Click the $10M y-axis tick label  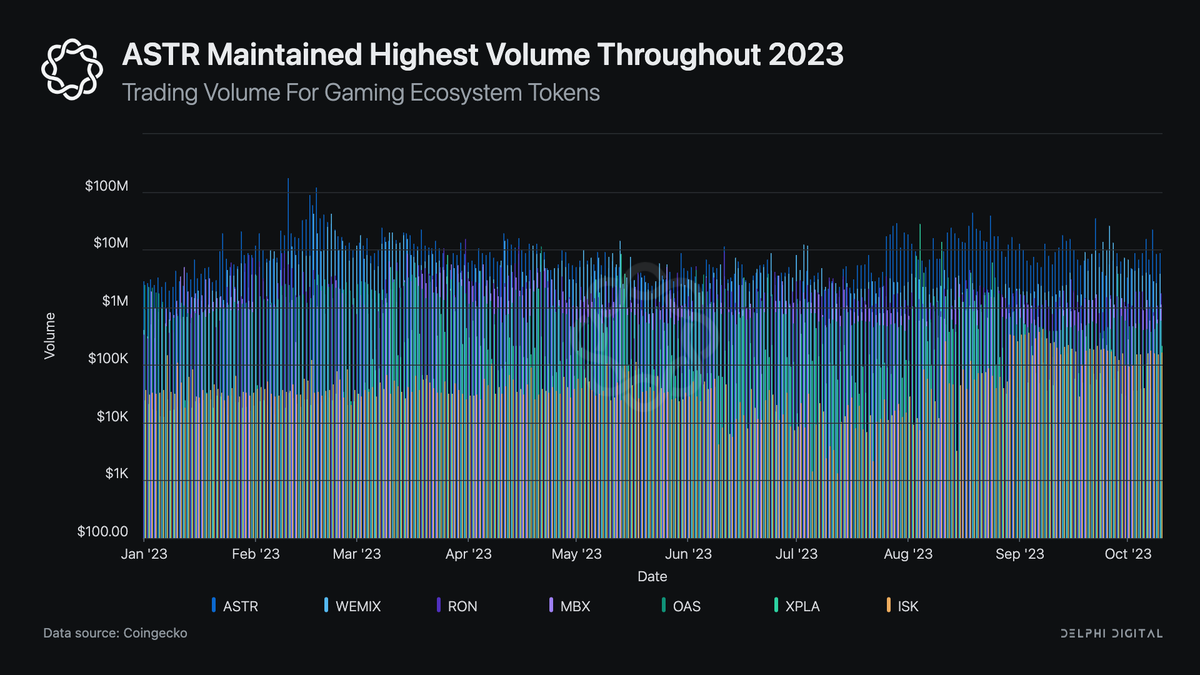click(110, 244)
